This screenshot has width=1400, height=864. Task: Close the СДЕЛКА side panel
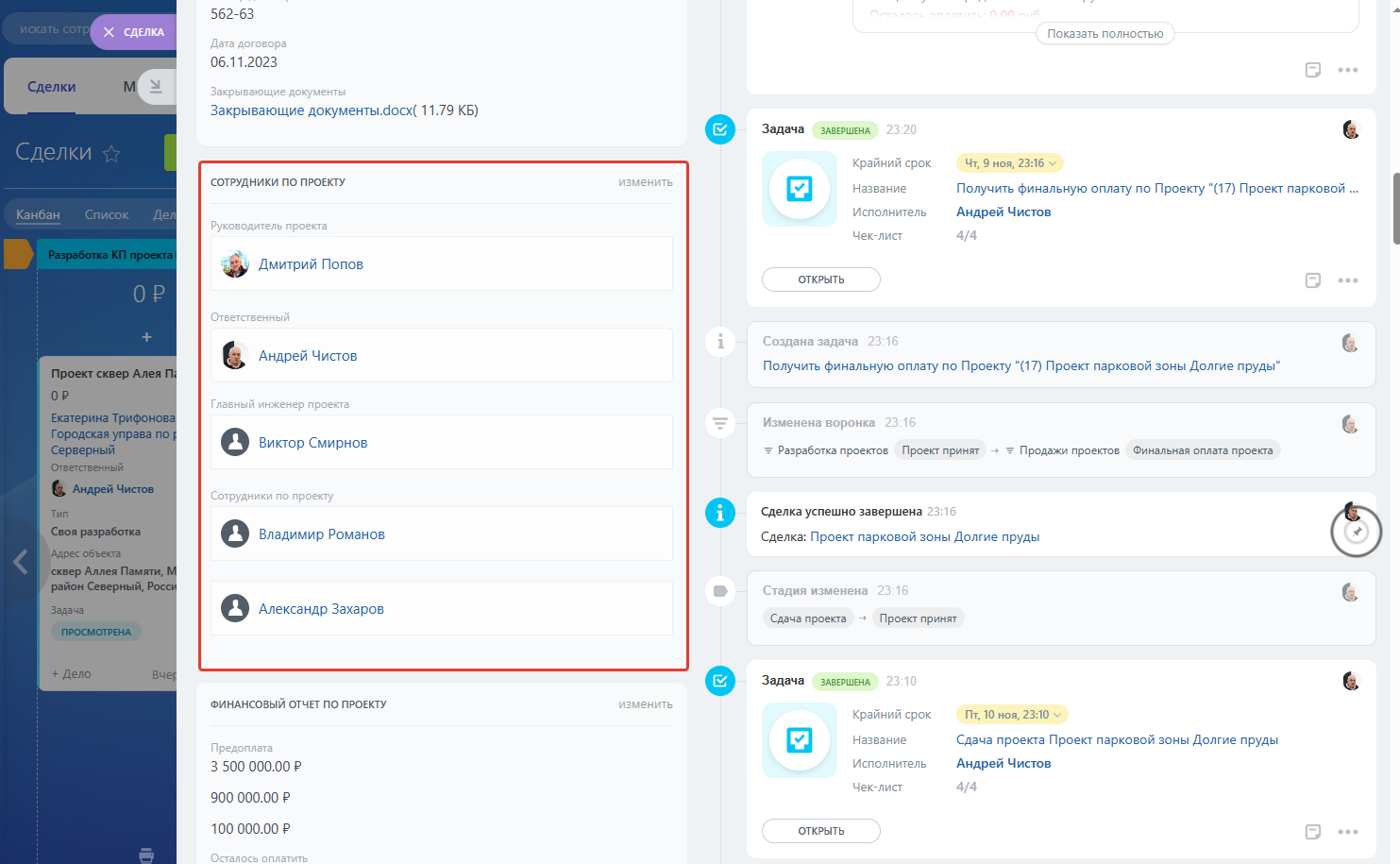(110, 32)
